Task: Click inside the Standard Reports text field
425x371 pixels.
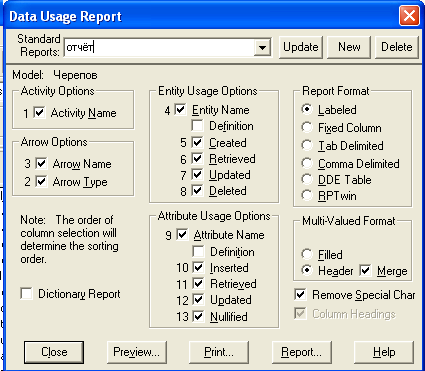Action: click(159, 47)
